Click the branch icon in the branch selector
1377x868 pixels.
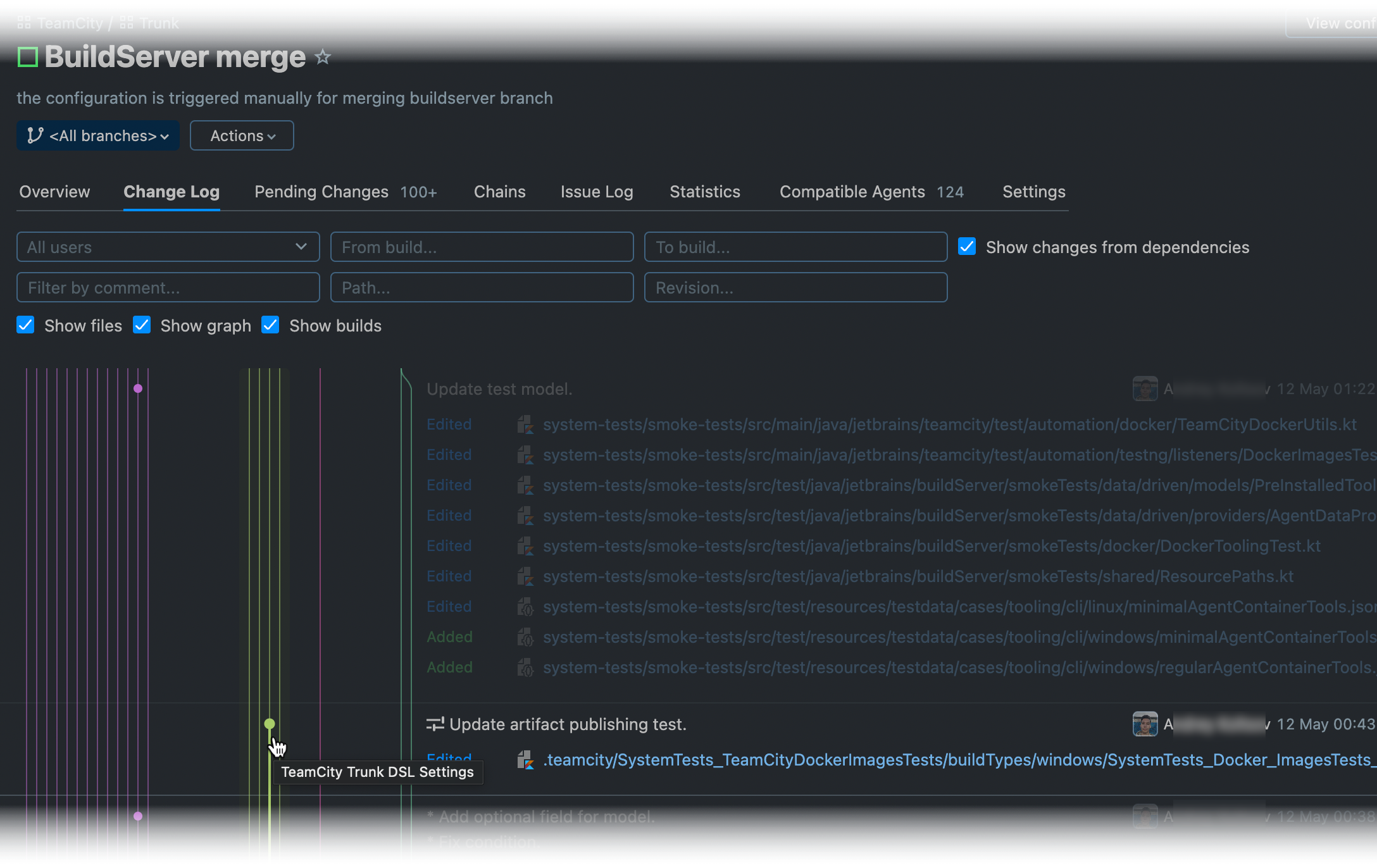34,135
